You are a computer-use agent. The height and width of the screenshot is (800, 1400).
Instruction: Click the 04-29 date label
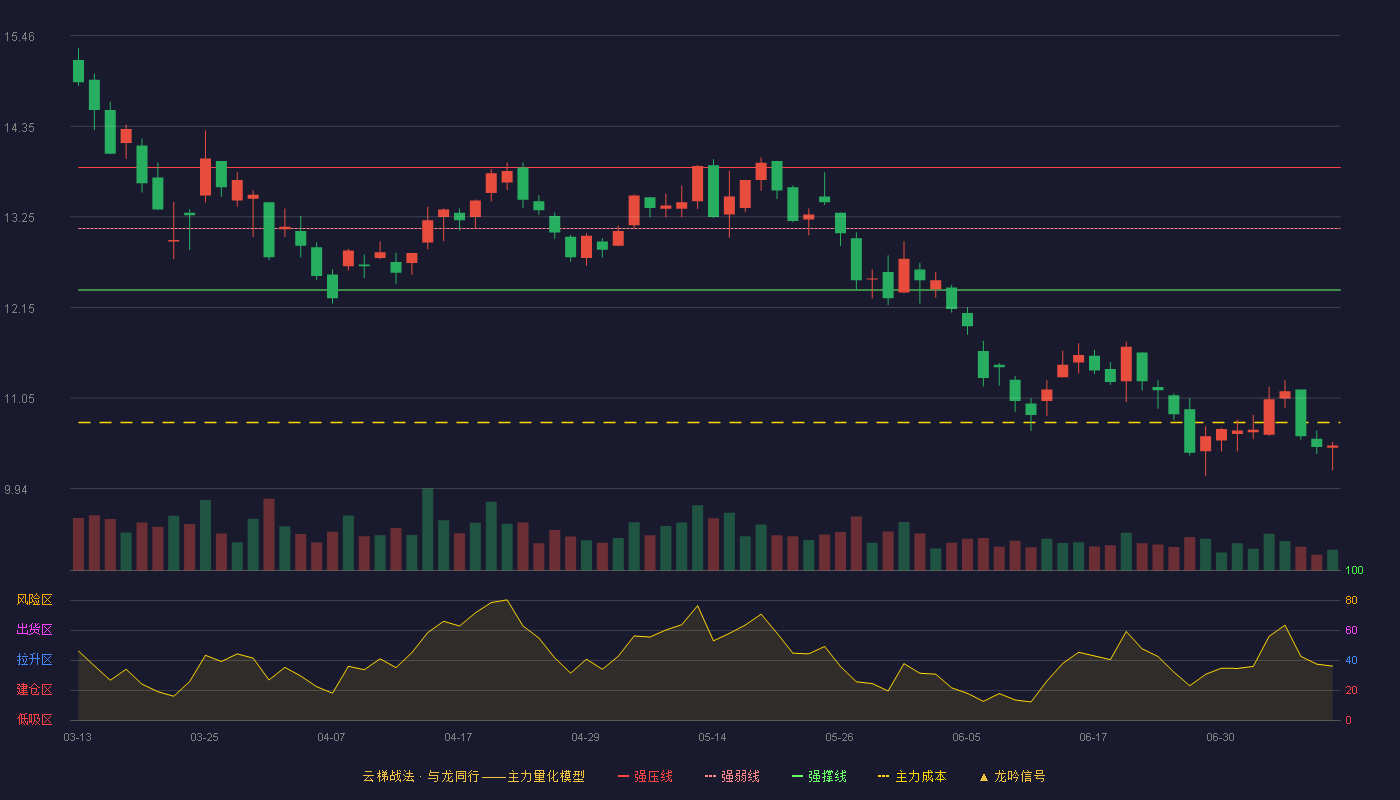tap(585, 737)
